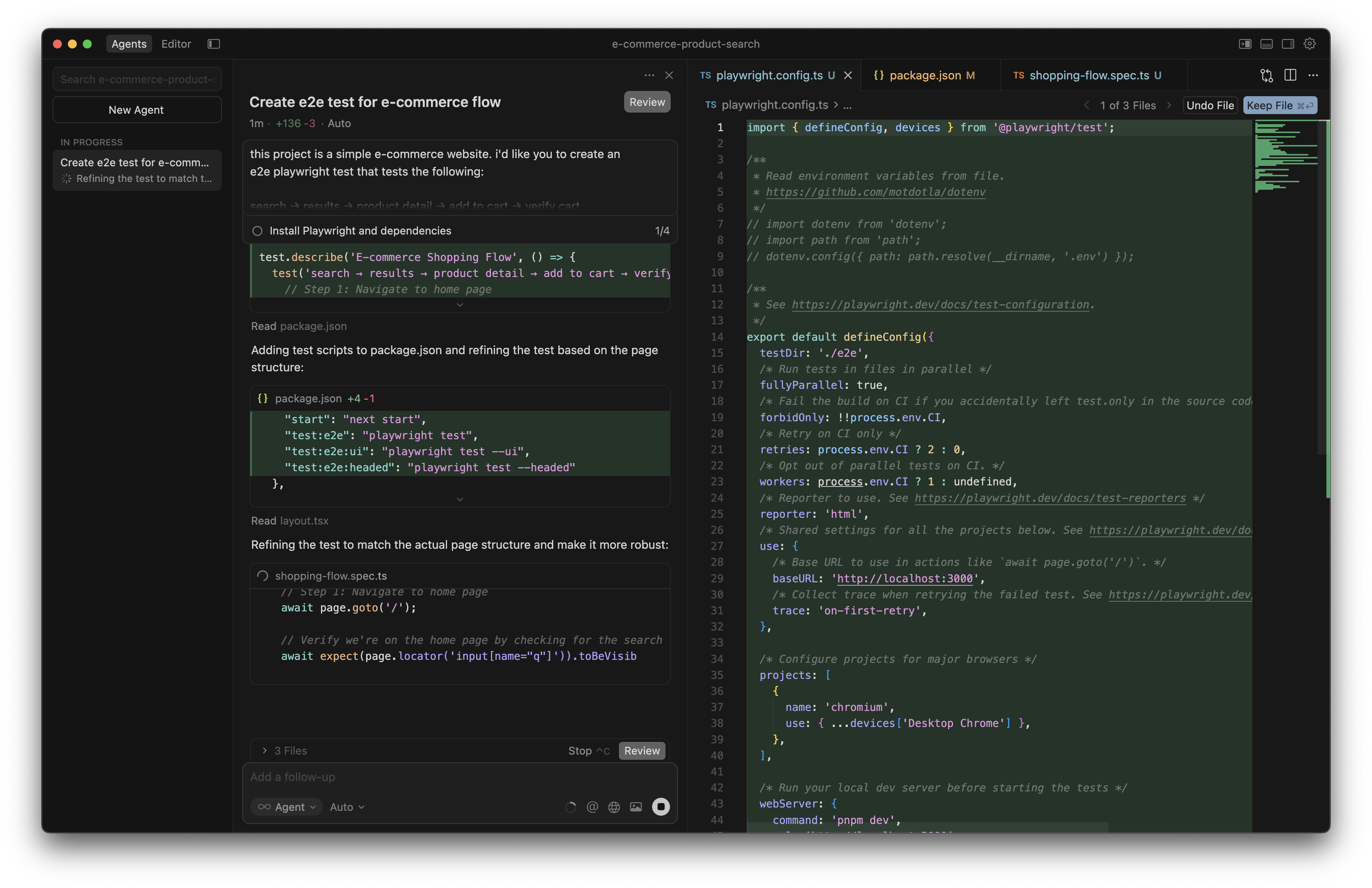Image resolution: width=1372 pixels, height=888 pixels.
Task: Toggle the right sidebar layout icon
Action: 1288,44
